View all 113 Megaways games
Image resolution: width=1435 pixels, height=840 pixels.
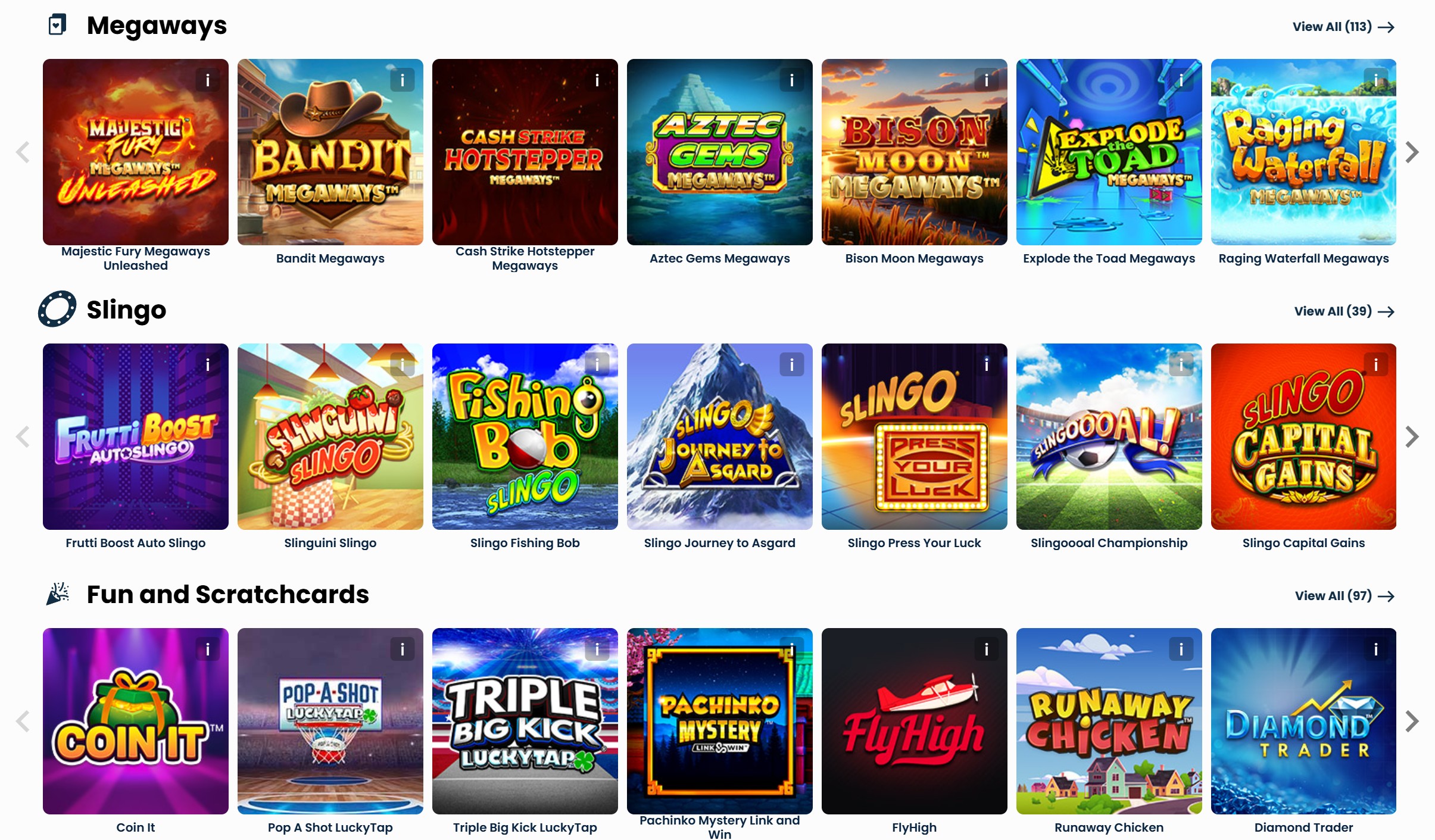tap(1343, 27)
